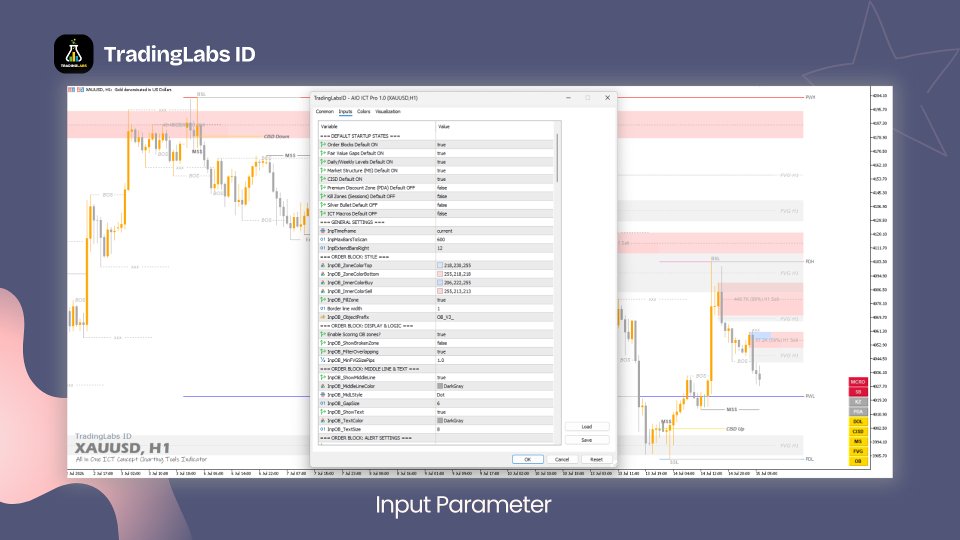This screenshot has height=540, width=960.
Task: Toggle the OB order block chart button
Action: coord(858,461)
